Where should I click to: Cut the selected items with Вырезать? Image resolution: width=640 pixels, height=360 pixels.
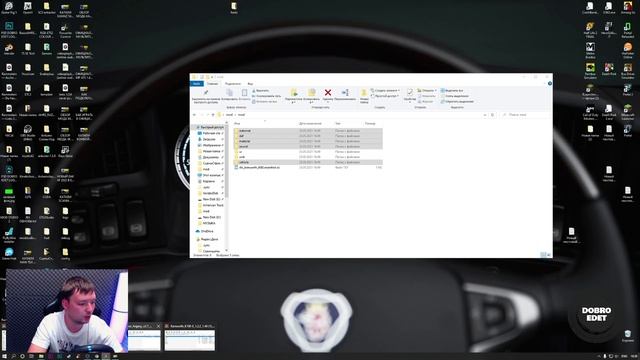click(261, 91)
